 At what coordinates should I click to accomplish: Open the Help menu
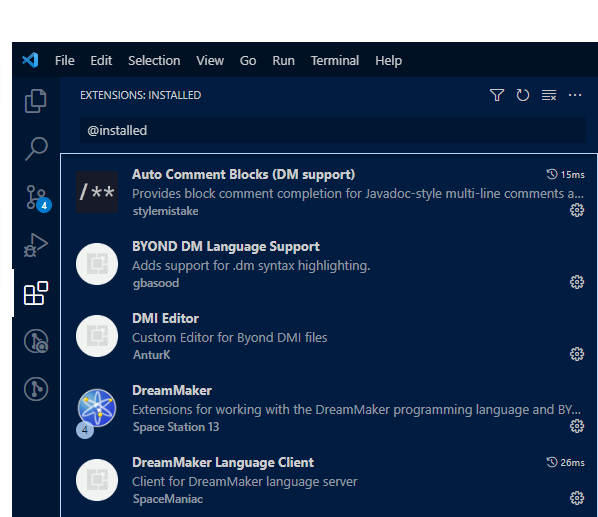pyautogui.click(x=388, y=61)
